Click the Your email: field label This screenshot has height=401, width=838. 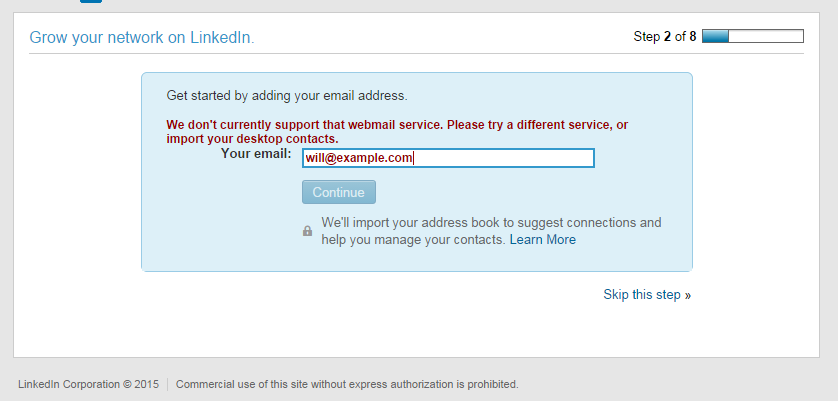click(x=256, y=154)
